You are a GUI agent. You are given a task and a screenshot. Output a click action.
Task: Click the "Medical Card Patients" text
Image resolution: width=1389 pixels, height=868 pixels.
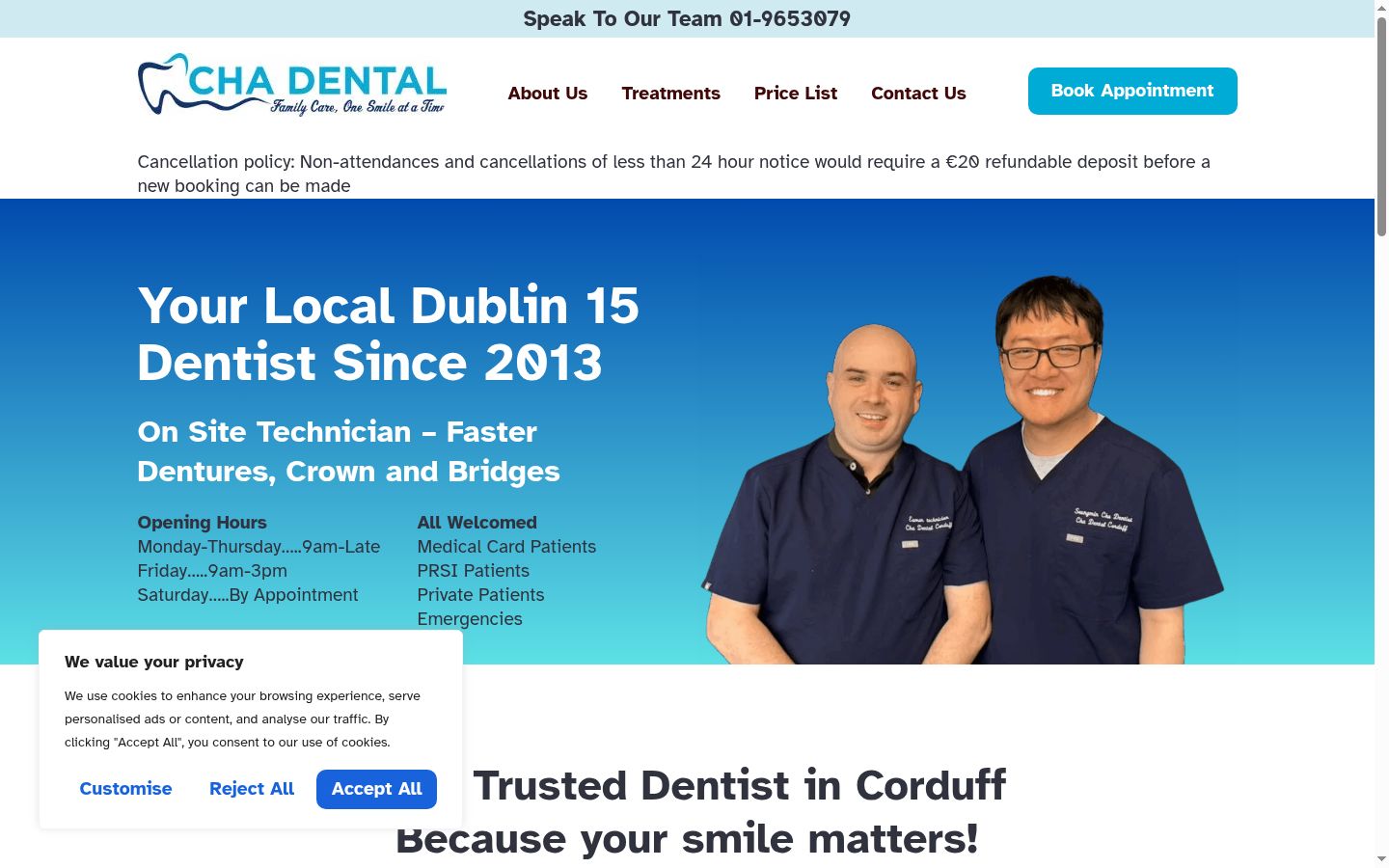coord(507,547)
